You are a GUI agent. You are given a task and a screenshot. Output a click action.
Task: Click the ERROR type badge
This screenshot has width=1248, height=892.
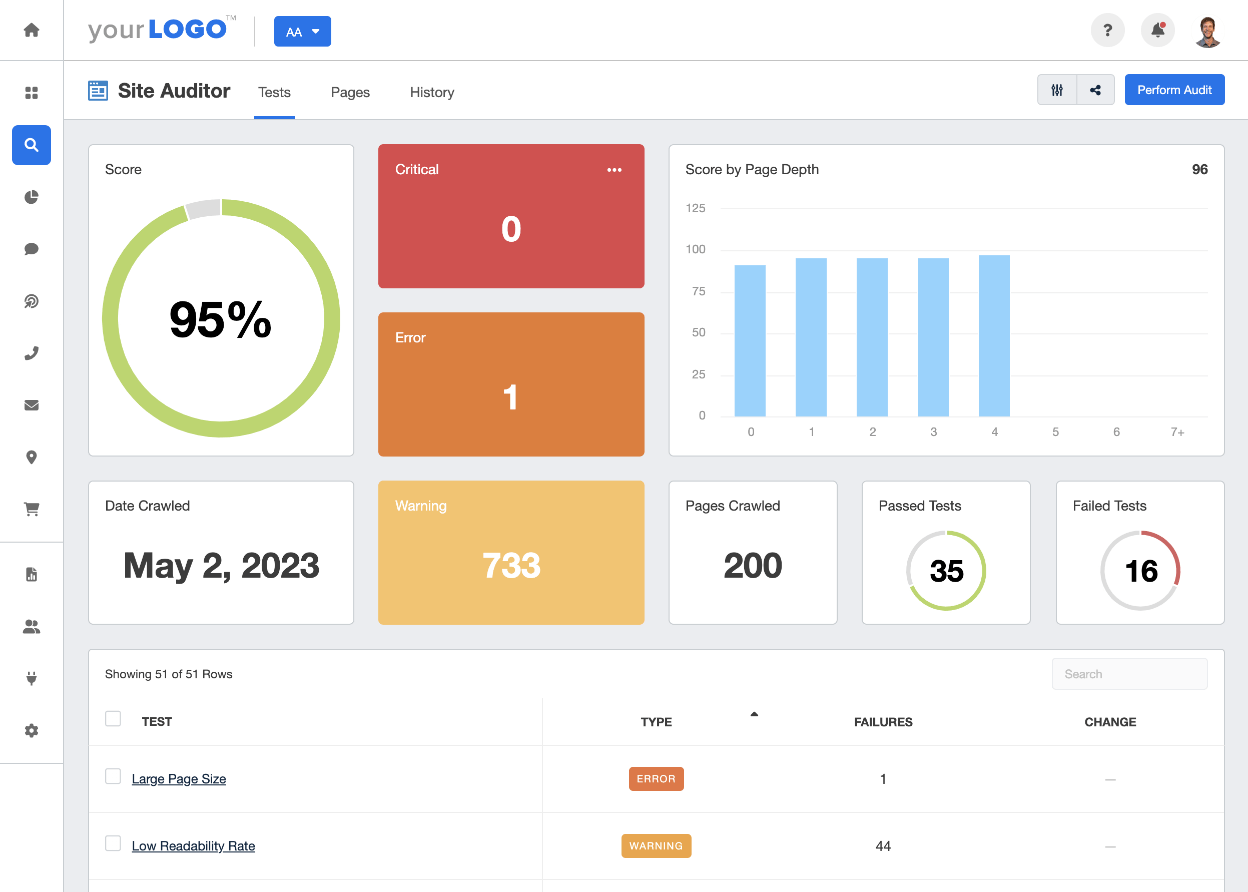click(656, 779)
